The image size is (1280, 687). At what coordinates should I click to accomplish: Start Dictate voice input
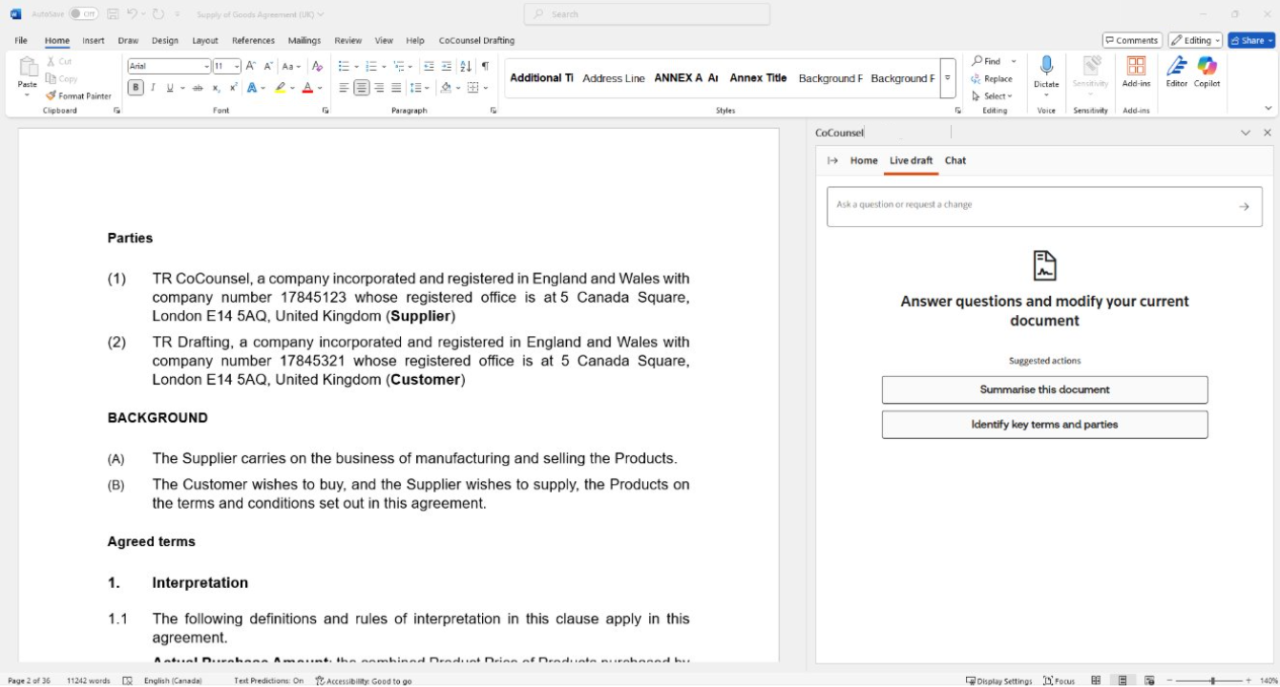point(1046,70)
